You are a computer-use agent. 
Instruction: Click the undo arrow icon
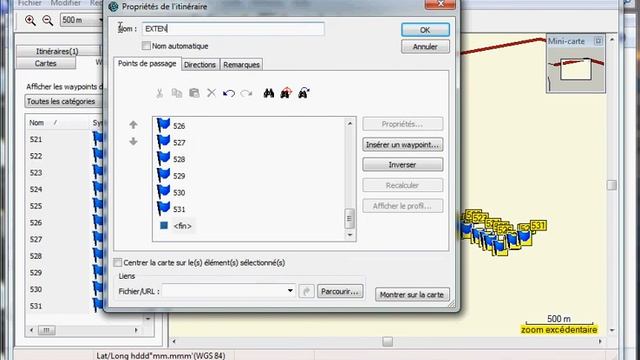[229, 93]
